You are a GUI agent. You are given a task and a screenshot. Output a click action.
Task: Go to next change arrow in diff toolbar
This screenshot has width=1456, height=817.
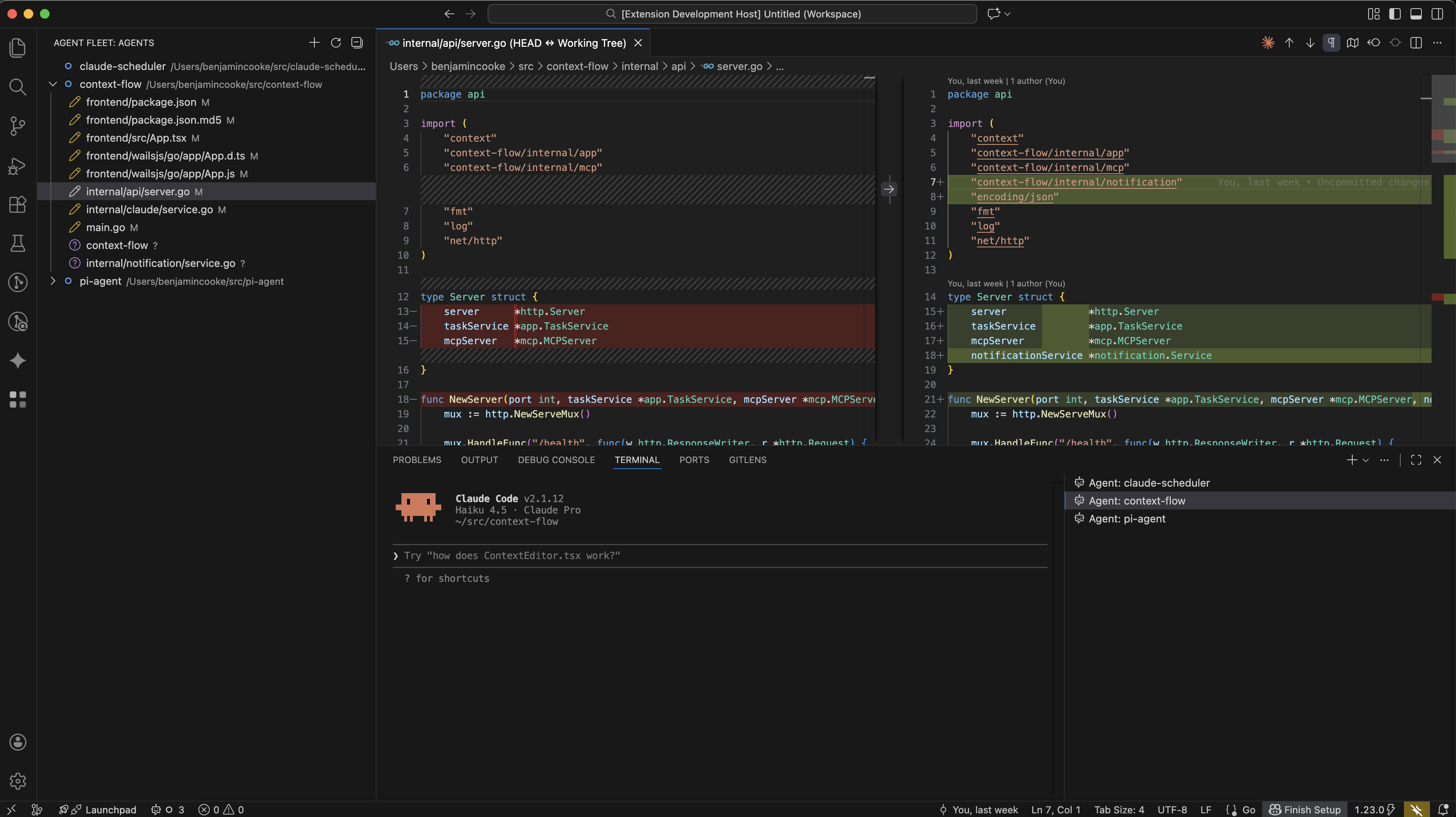point(1310,43)
